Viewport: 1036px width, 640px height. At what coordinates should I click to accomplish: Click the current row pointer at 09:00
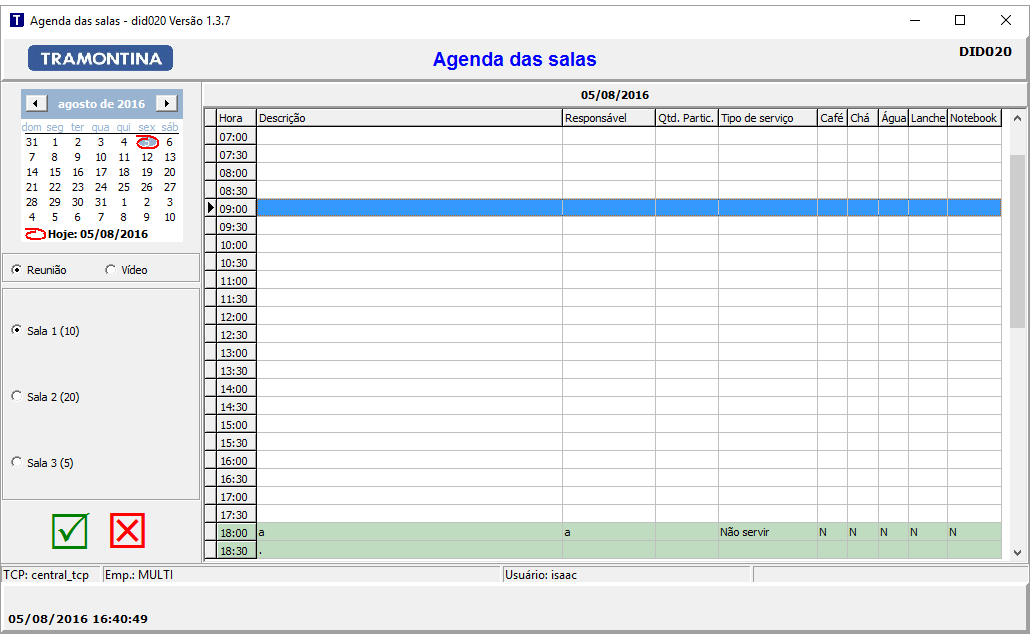click(210, 208)
